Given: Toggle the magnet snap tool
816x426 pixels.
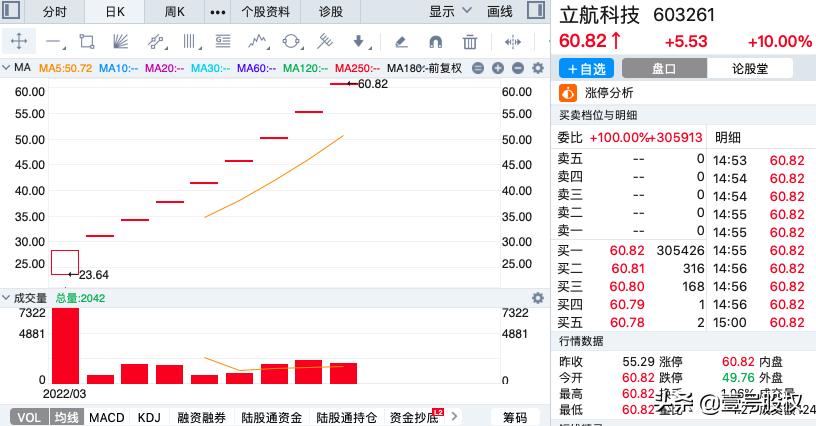Looking at the screenshot, I should [436, 42].
